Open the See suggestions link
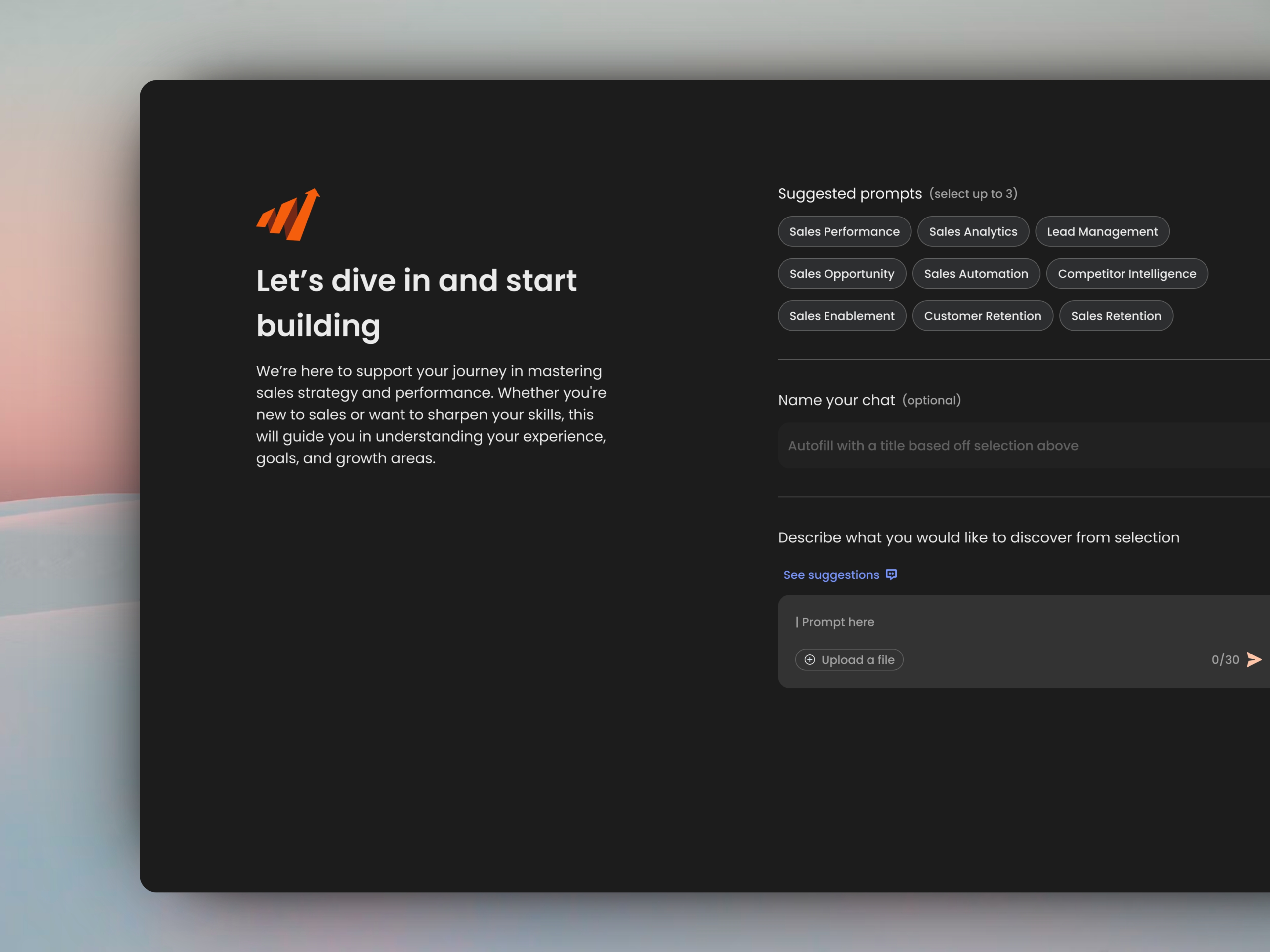This screenshot has height=952, width=1270. click(831, 575)
